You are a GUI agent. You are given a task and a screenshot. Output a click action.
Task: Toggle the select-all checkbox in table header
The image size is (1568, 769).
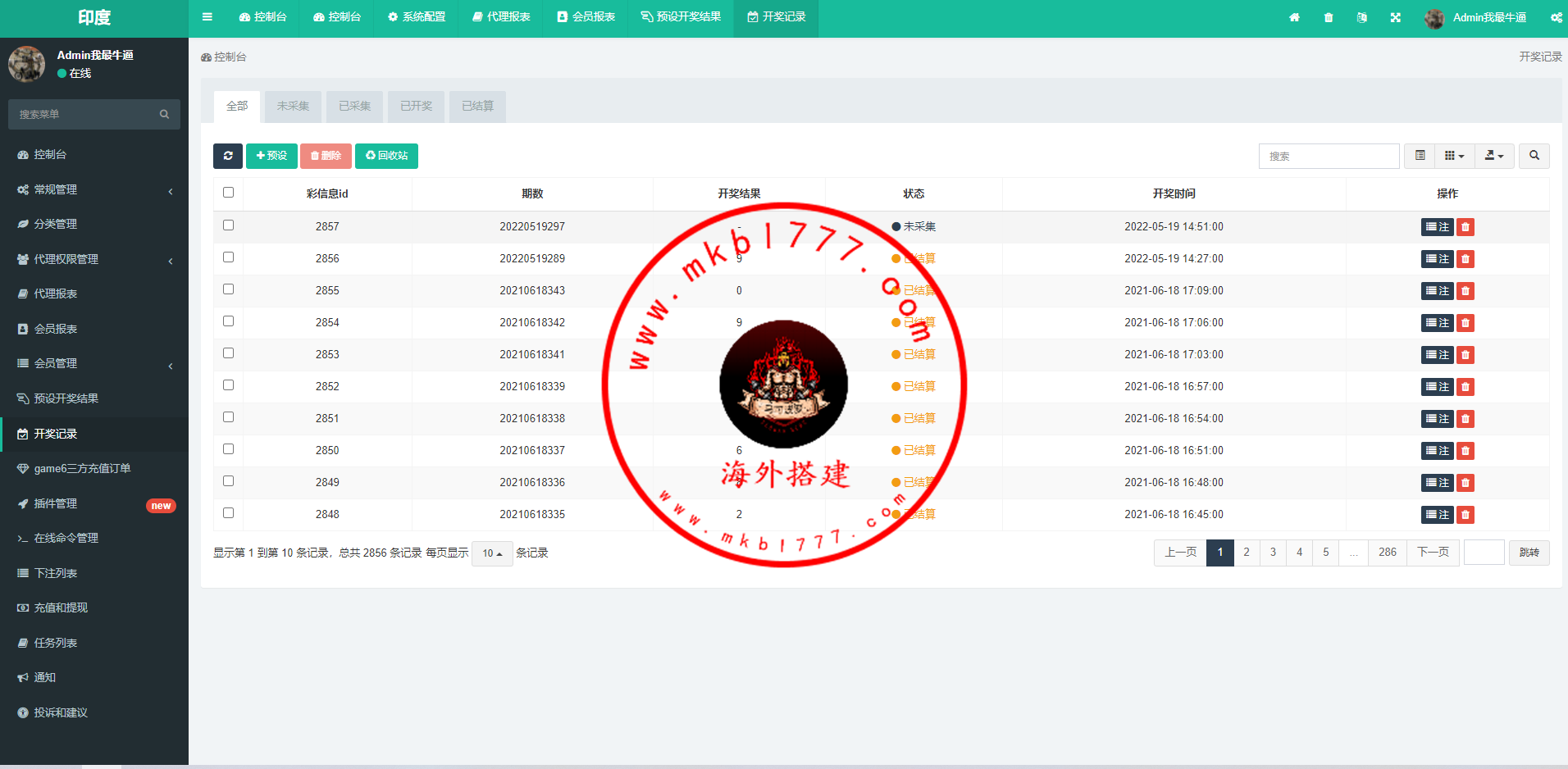(x=228, y=193)
